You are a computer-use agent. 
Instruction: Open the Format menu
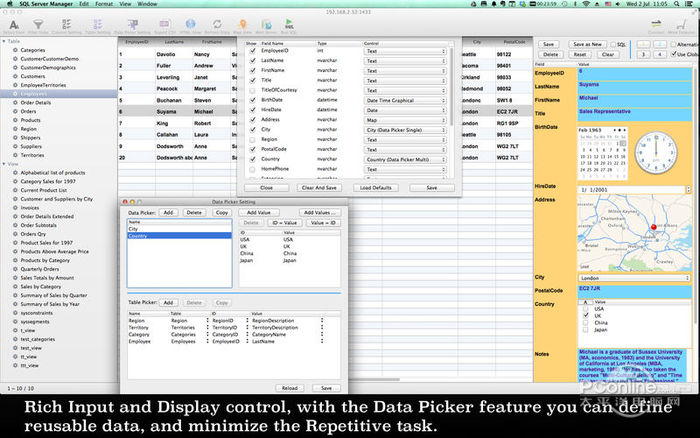coord(103,4)
